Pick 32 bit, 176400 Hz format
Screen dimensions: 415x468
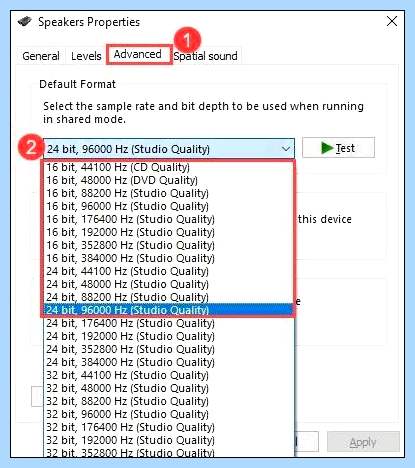pyautogui.click(x=169, y=427)
